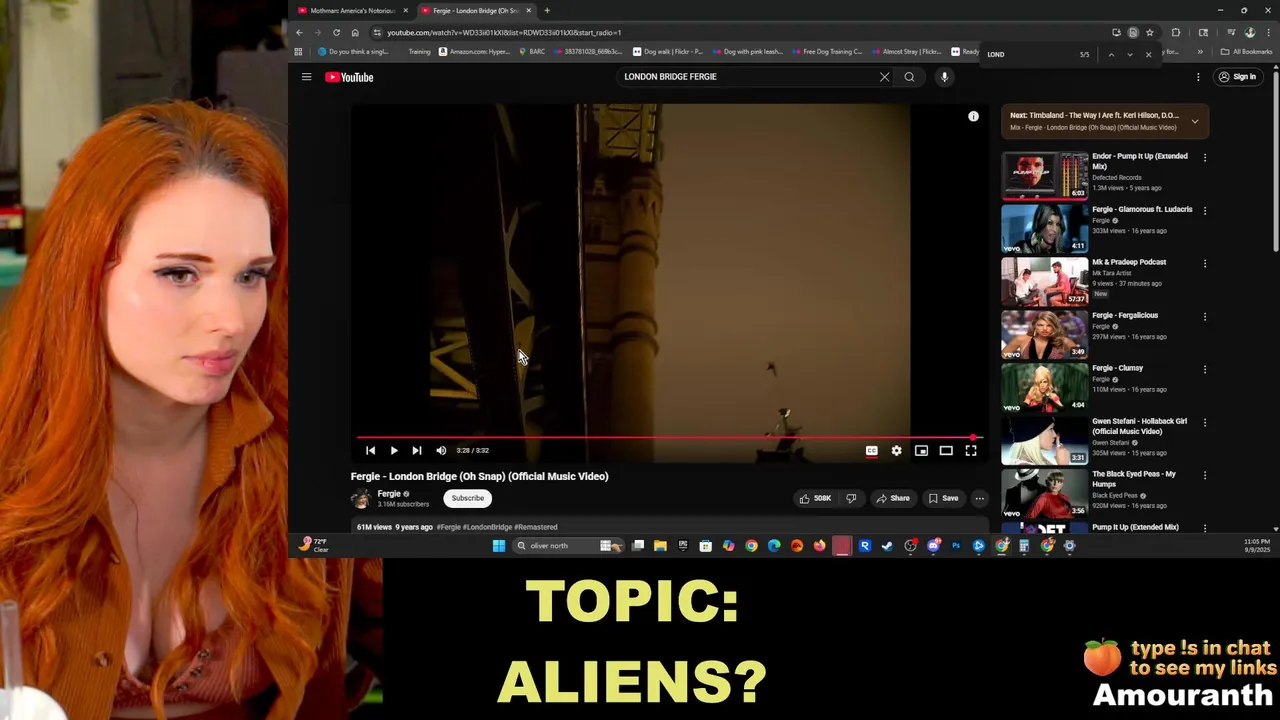The image size is (1280, 720).
Task: Open the YouTube guide hamburger menu
Action: pos(307,77)
